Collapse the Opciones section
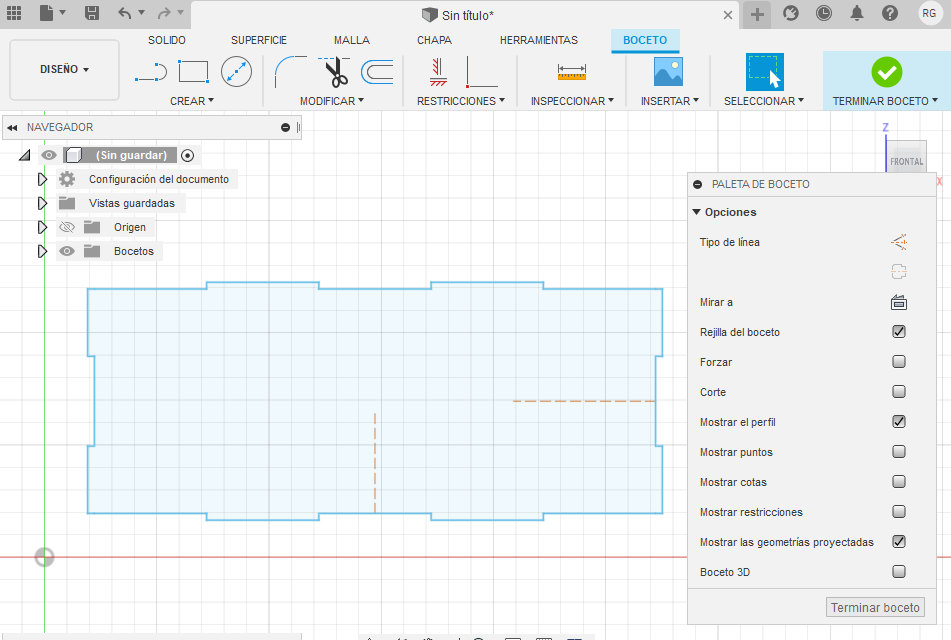 pos(696,212)
